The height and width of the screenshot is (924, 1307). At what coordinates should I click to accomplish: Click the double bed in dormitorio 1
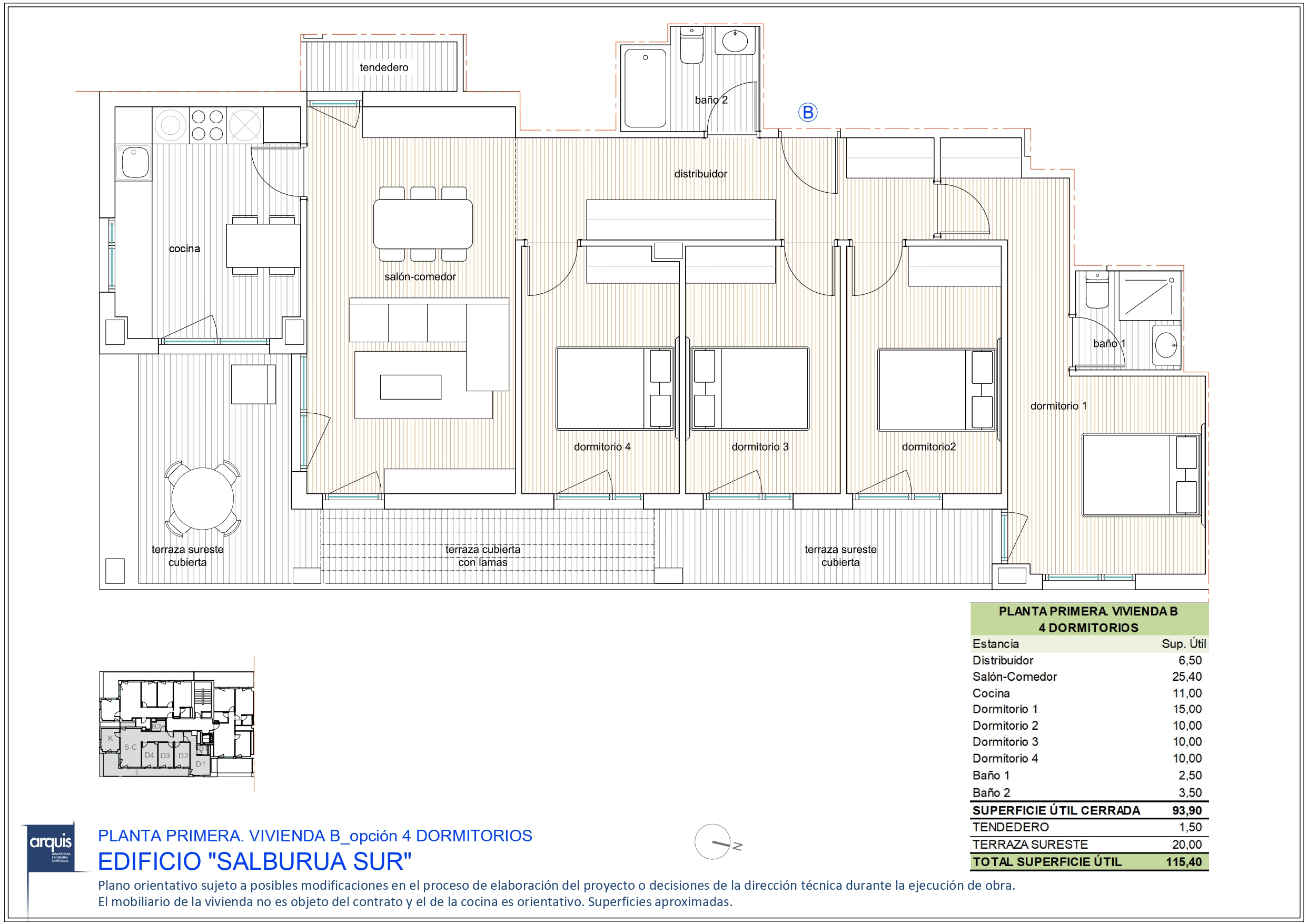tap(1141, 475)
